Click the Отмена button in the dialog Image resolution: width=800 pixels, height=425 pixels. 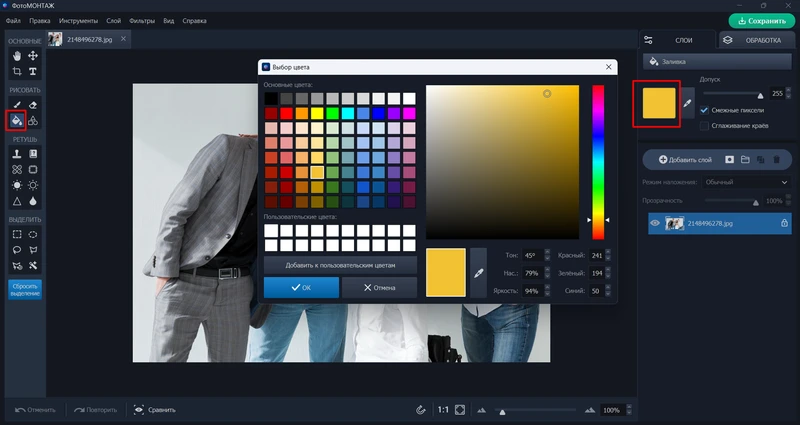(x=379, y=288)
